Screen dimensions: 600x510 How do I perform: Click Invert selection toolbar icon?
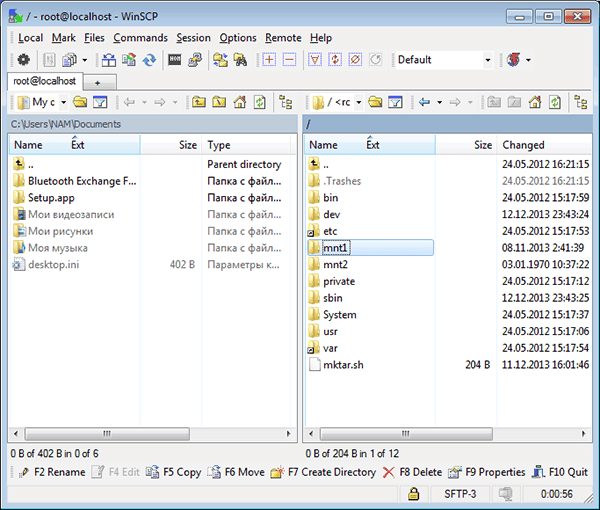click(335, 60)
